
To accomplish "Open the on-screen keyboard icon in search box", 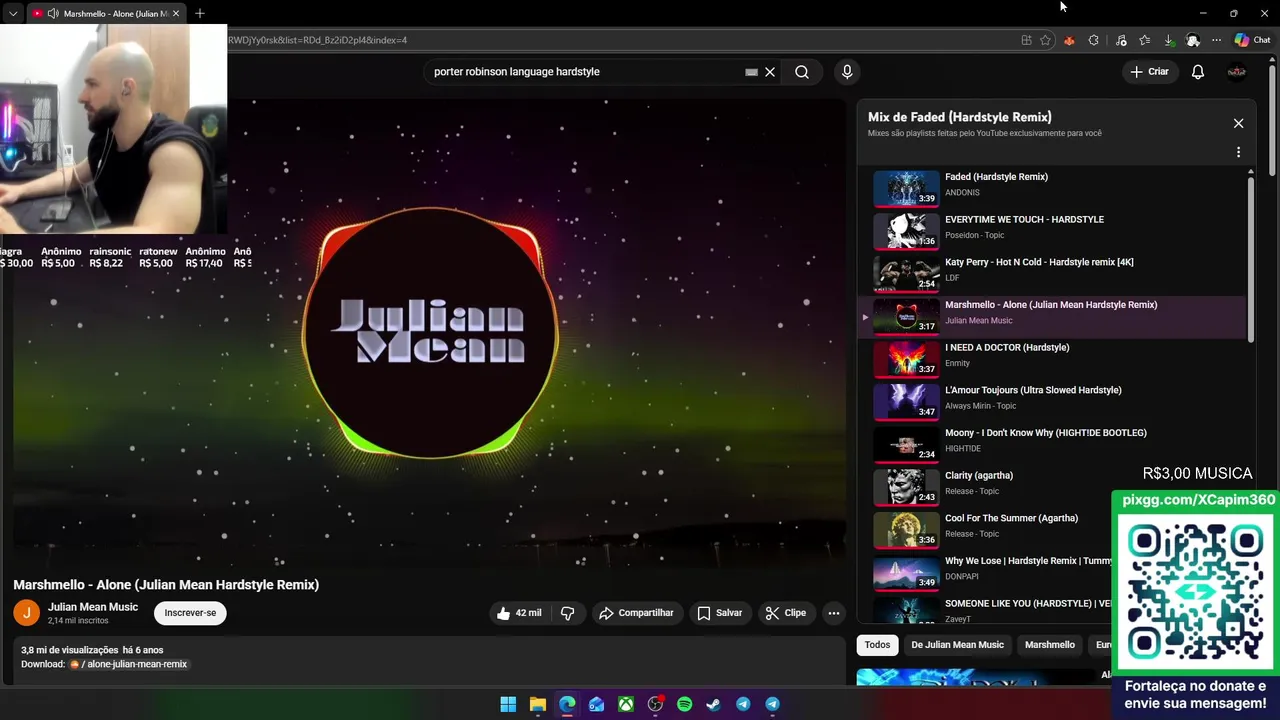I will 751,72.
